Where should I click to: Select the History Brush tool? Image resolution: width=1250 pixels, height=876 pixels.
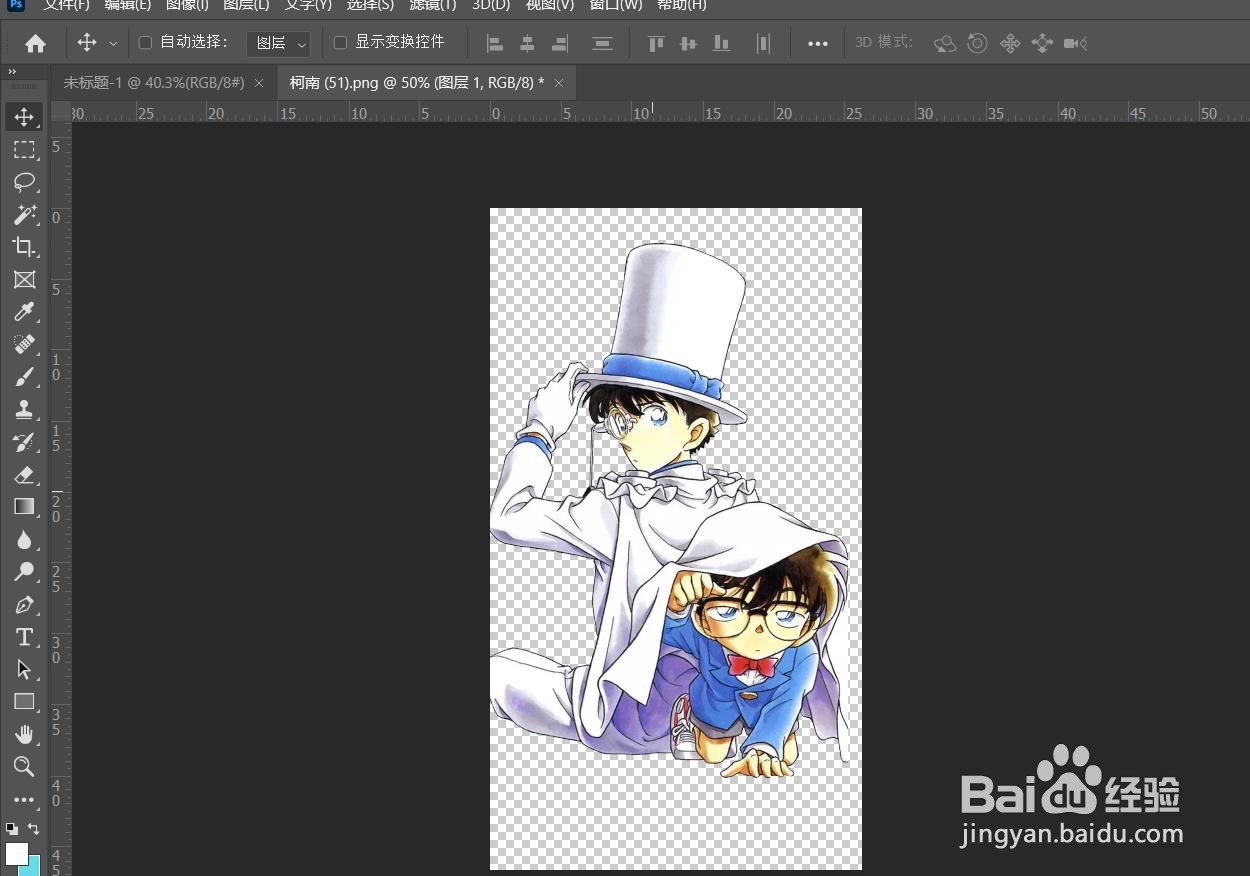25,442
